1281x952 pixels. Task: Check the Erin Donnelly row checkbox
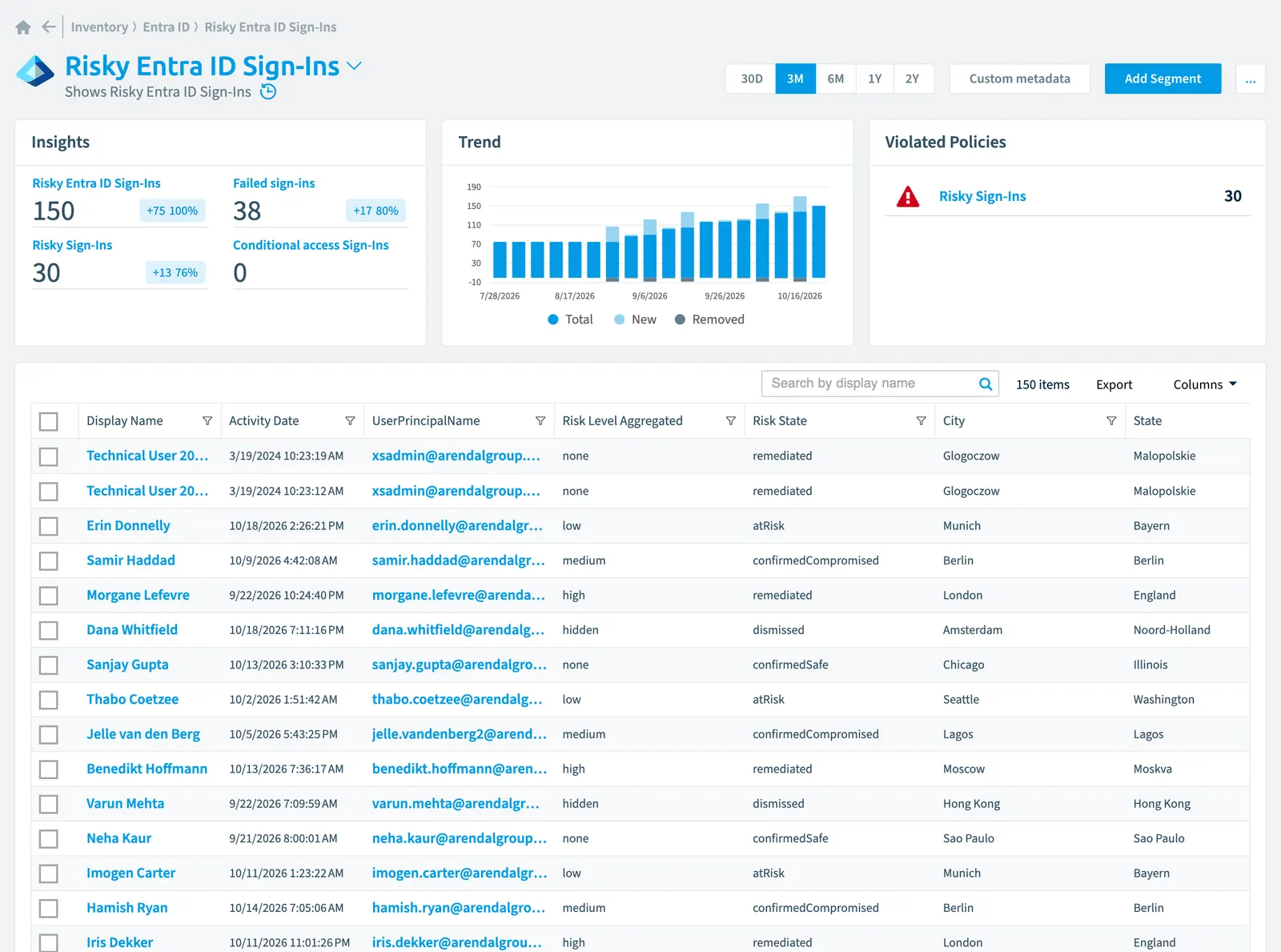(49, 526)
